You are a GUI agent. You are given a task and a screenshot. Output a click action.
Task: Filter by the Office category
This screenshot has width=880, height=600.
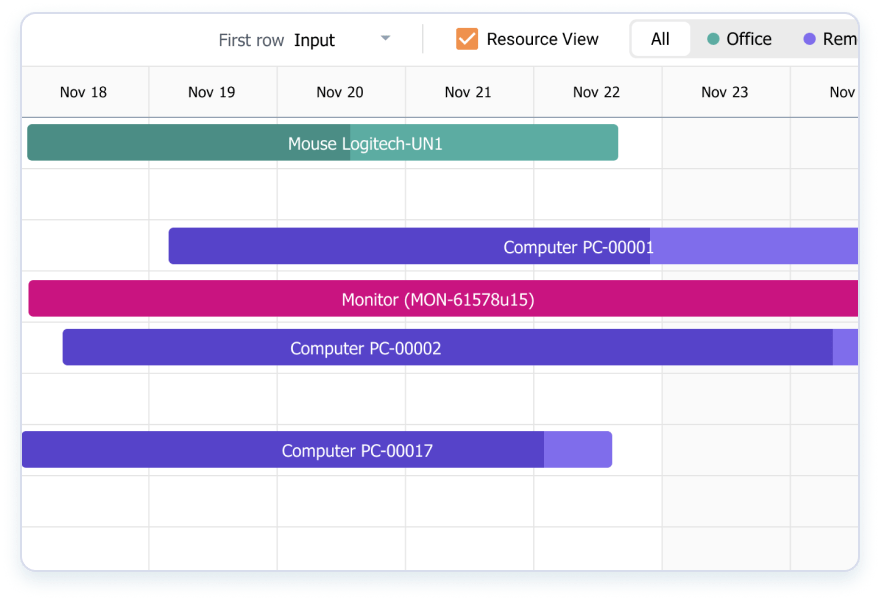[x=739, y=39]
